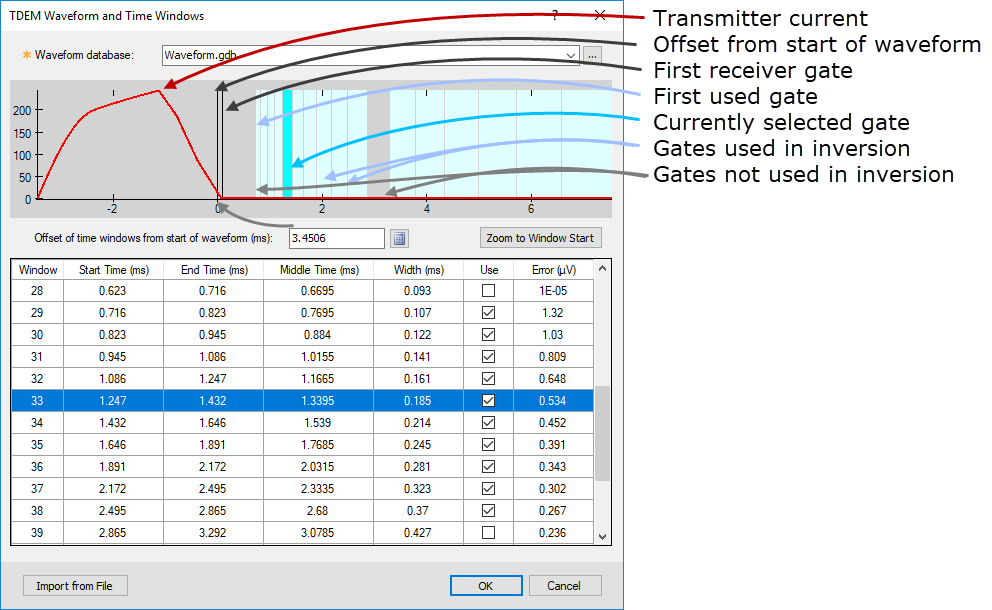This screenshot has width=992, height=610.
Task: Confirm with the OK button
Action: [486, 586]
